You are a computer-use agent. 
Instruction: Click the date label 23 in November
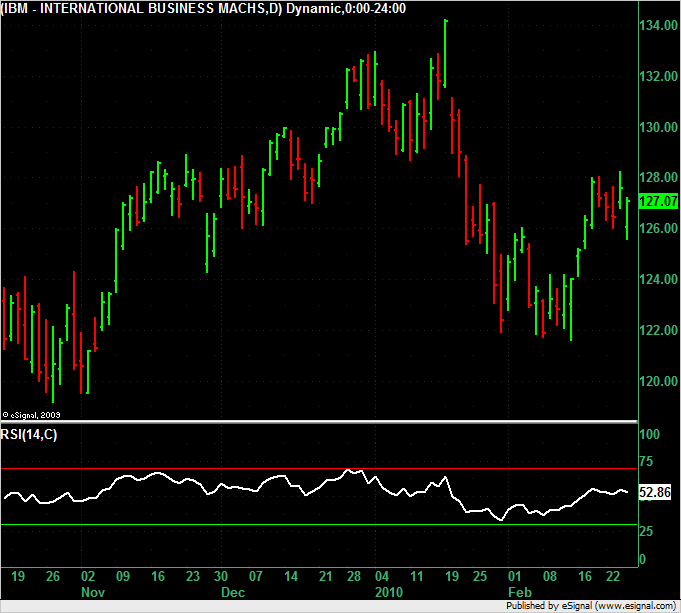pyautogui.click(x=193, y=577)
